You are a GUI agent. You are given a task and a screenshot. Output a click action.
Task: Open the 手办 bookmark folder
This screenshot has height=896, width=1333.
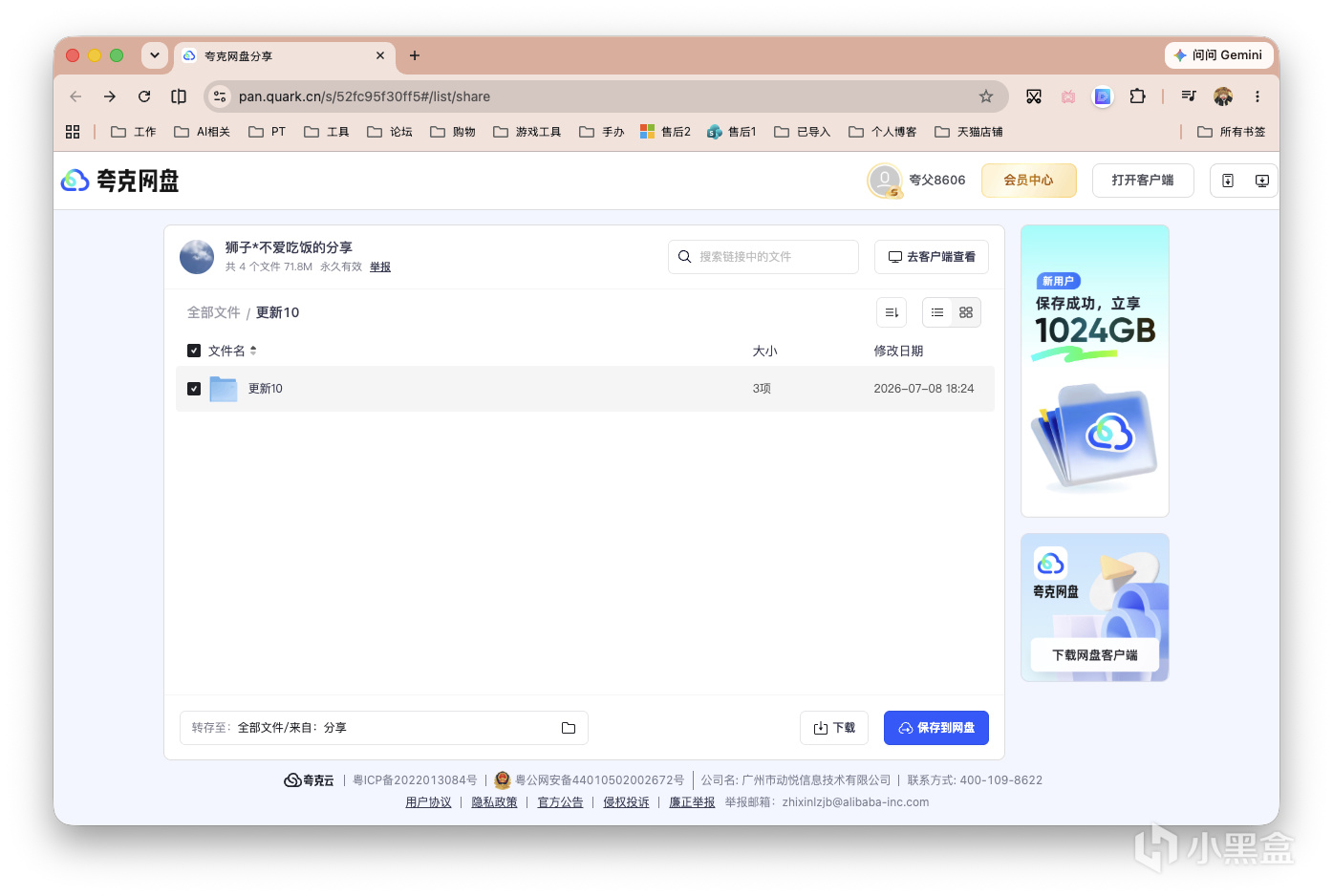(602, 132)
